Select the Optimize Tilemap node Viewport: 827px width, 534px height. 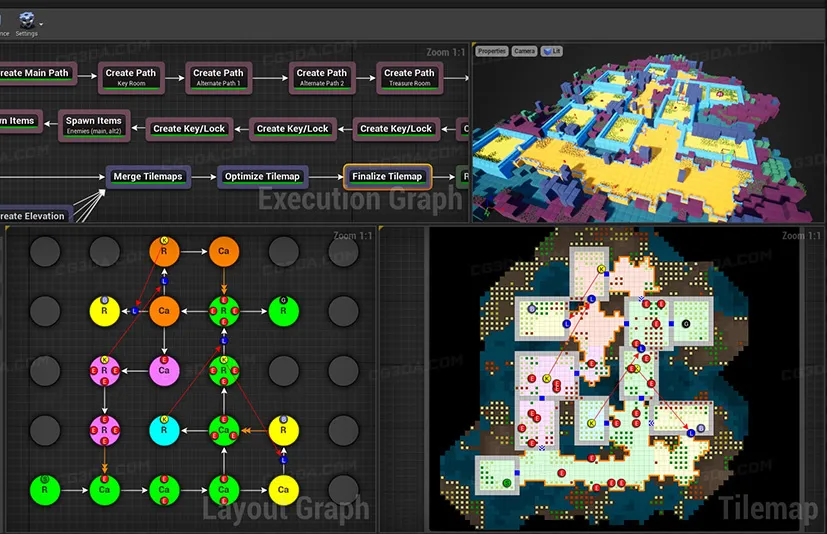coord(262,177)
